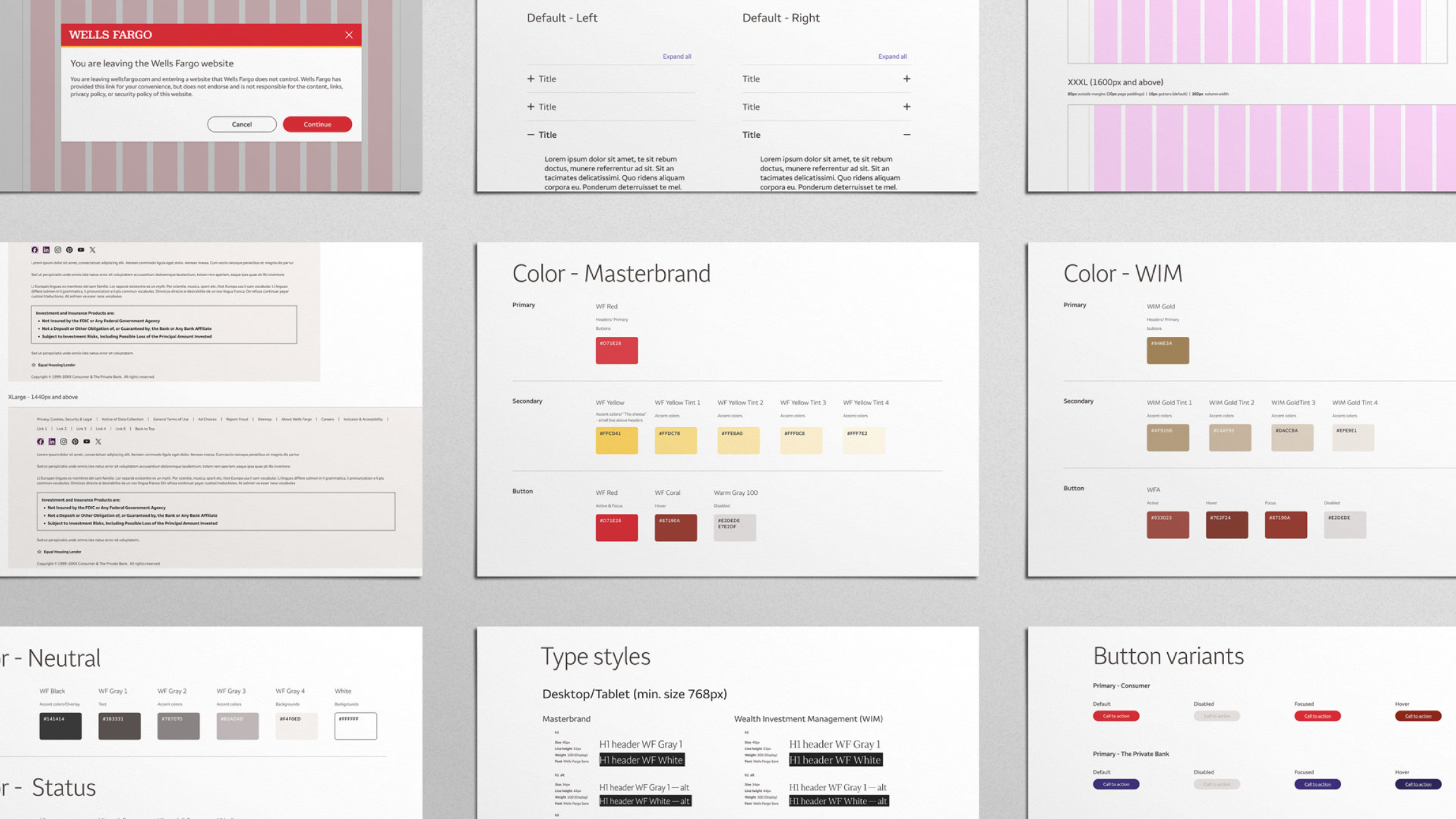Click LinkedIn icon in XLarge footer
This screenshot has height=819, width=1456.
tap(52, 442)
